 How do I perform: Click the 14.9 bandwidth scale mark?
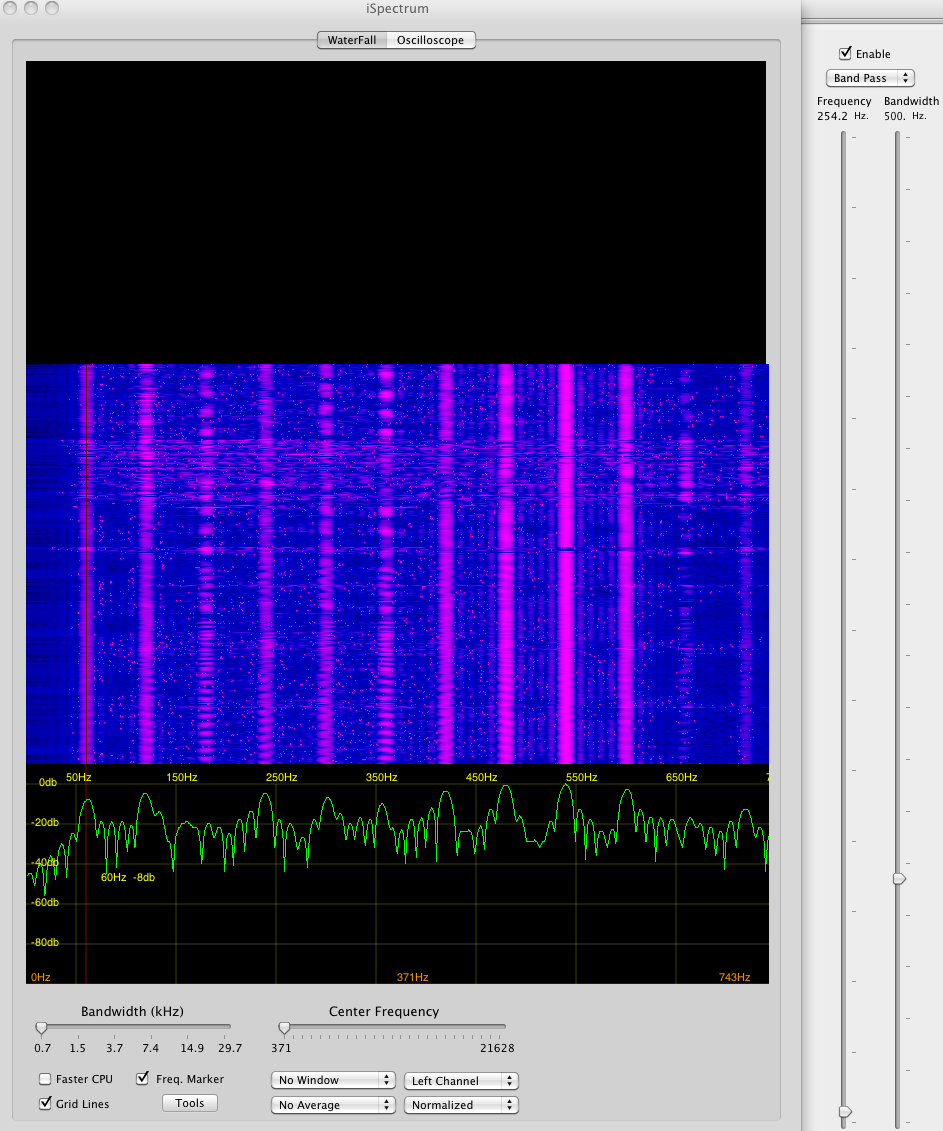point(192,1048)
